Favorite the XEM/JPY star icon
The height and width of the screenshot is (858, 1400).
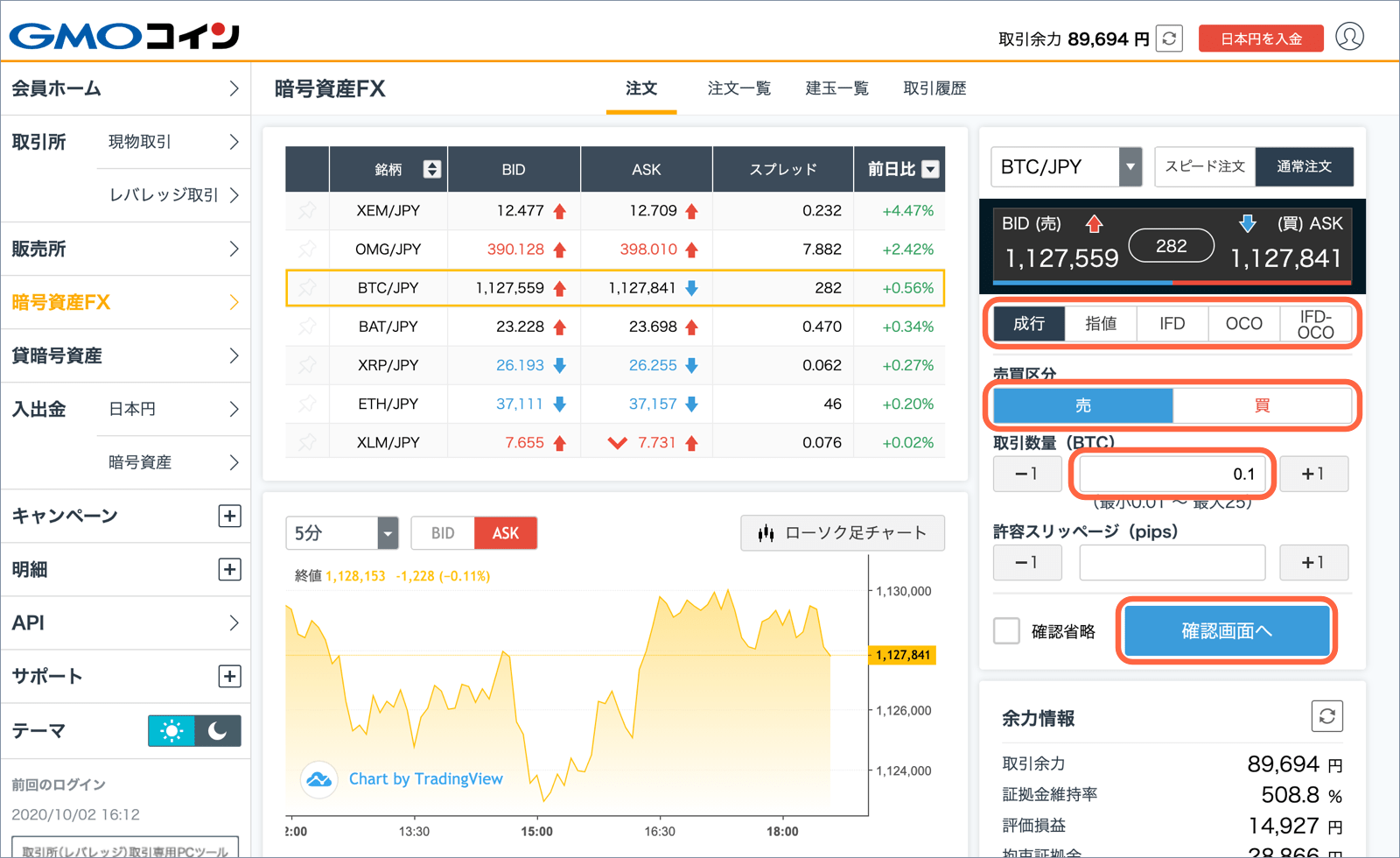(307, 211)
